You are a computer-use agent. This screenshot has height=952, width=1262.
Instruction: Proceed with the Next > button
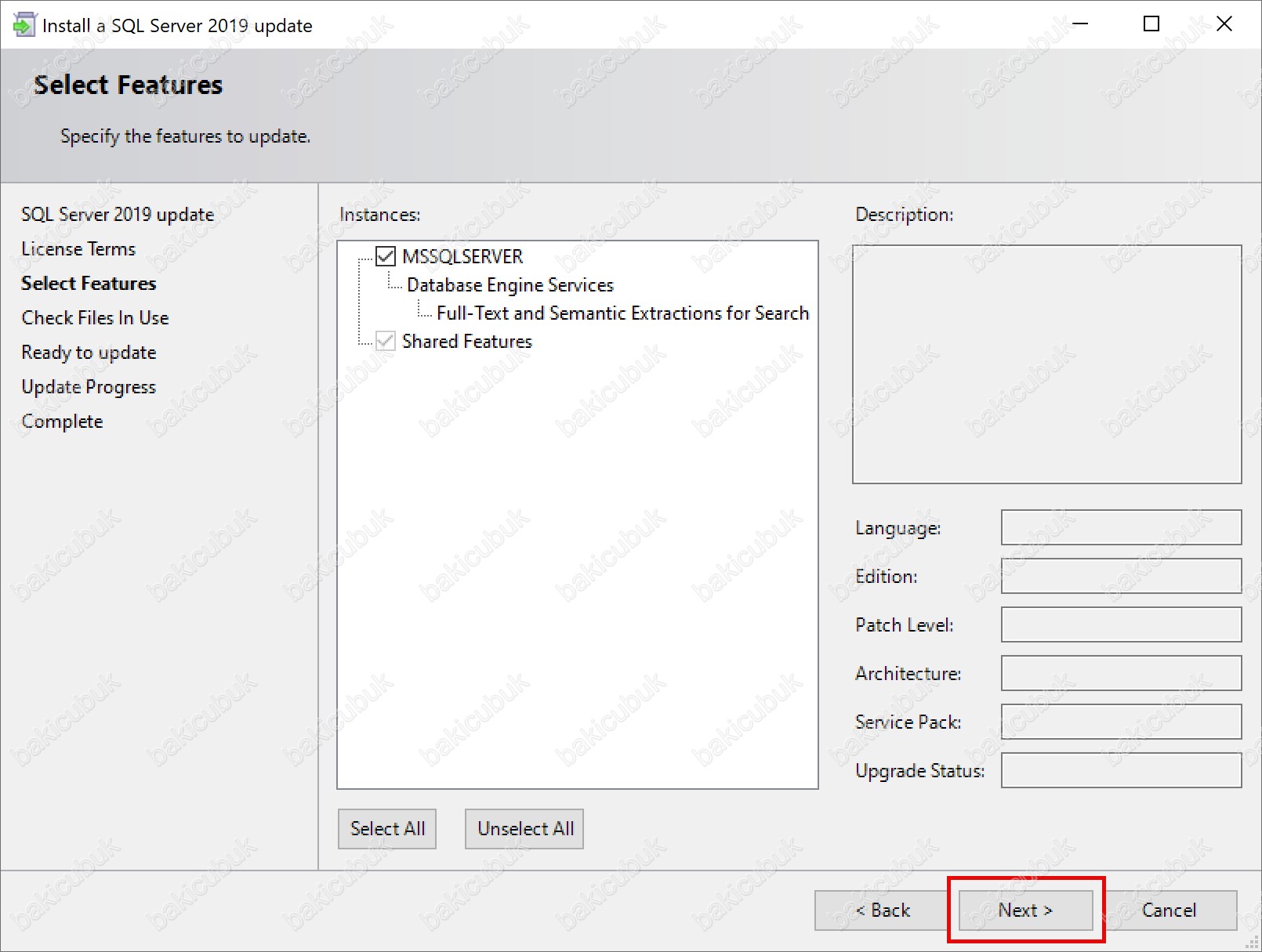pyautogui.click(x=1025, y=910)
